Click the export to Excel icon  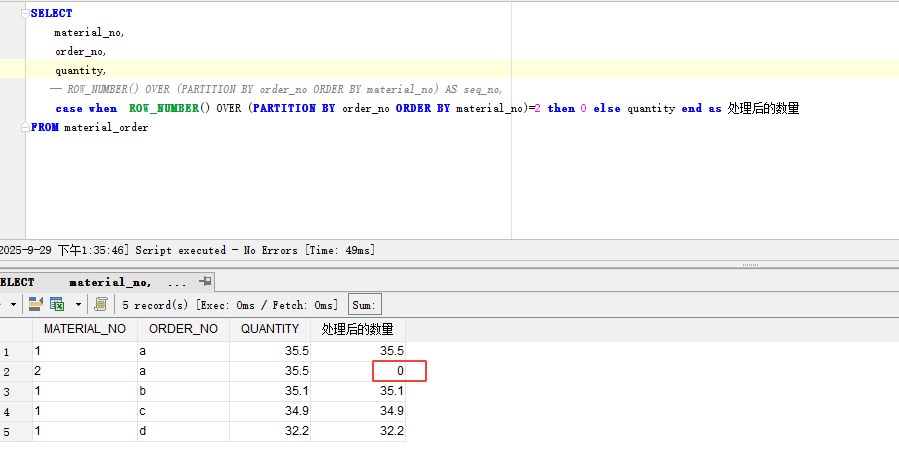pyautogui.click(x=57, y=304)
